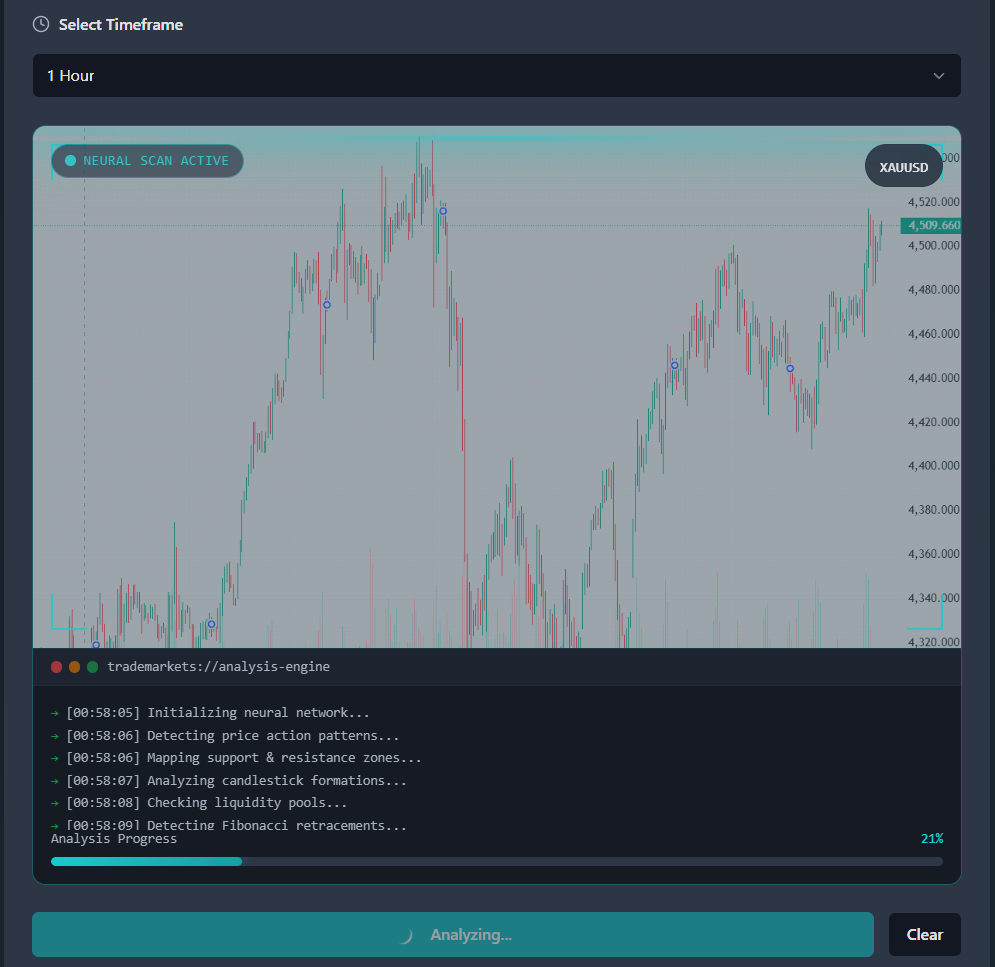Select the Detecting Fibonacci retracements log entry
This screenshot has height=967, width=995.
[x=230, y=825]
